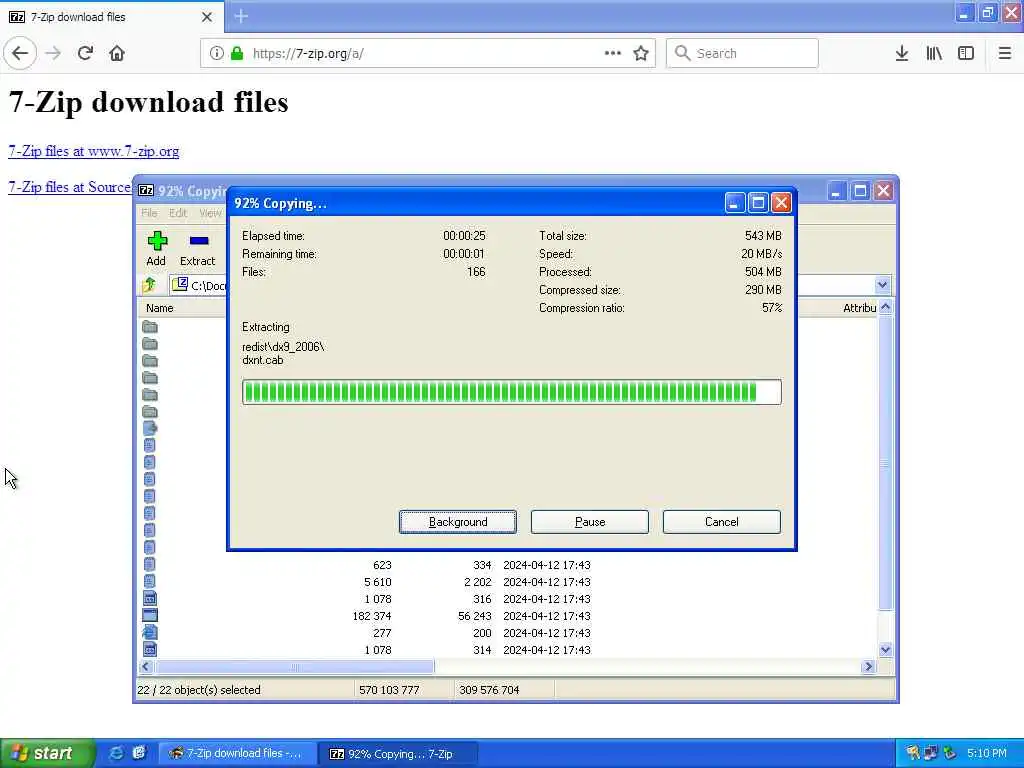Click the horizontal scroll right arrow

tap(868, 667)
